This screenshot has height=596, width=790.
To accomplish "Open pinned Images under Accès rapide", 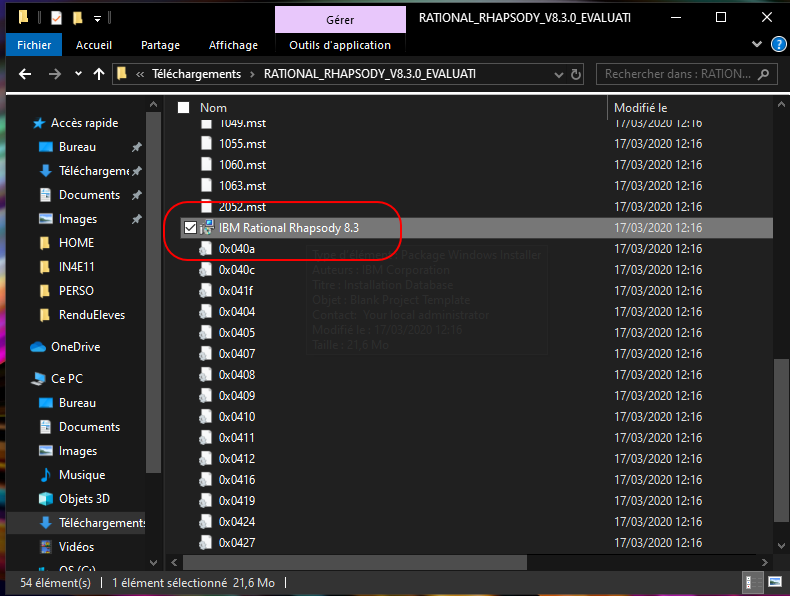I will coord(78,219).
